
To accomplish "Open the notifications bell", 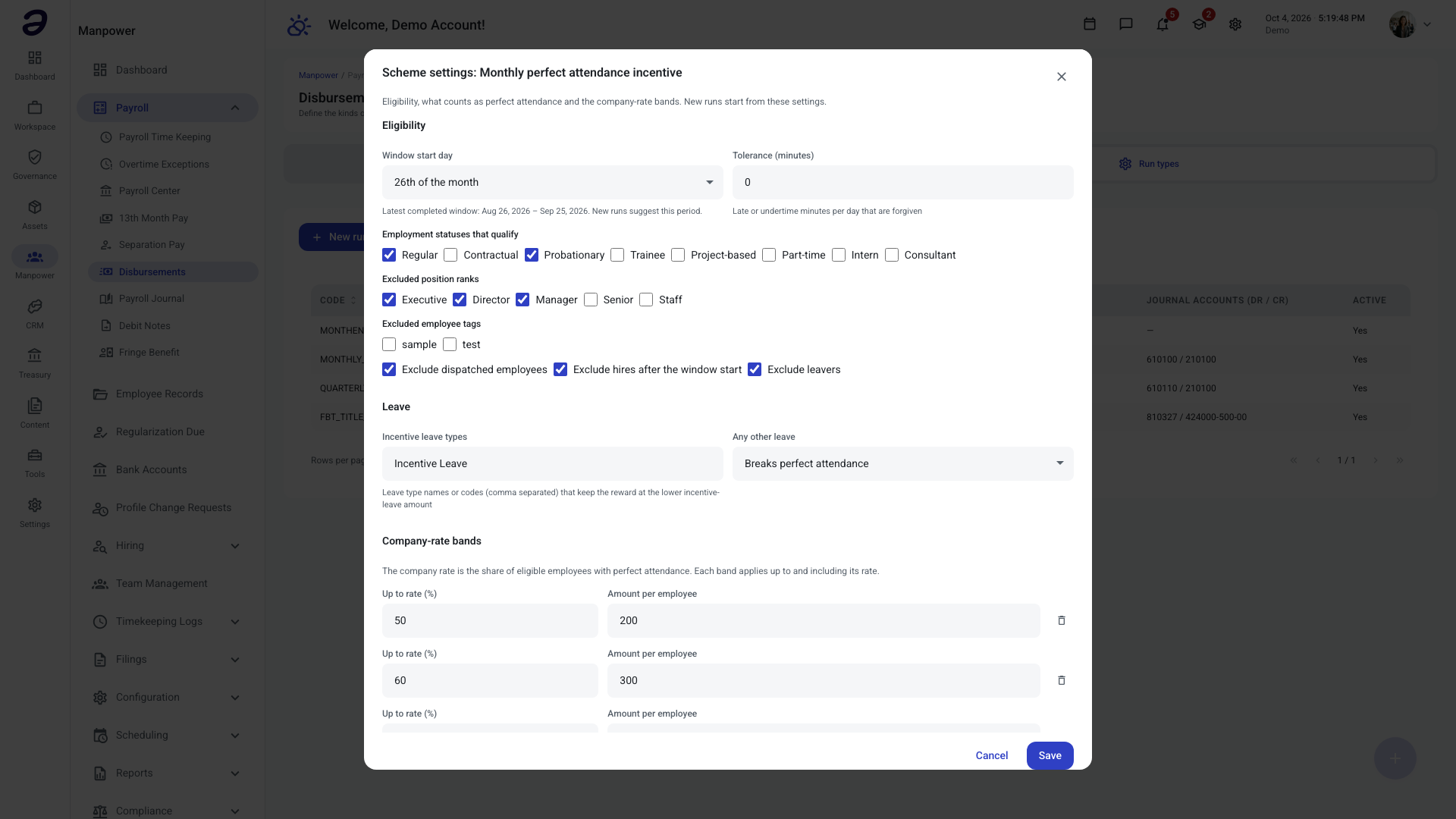I will pos(1163,24).
